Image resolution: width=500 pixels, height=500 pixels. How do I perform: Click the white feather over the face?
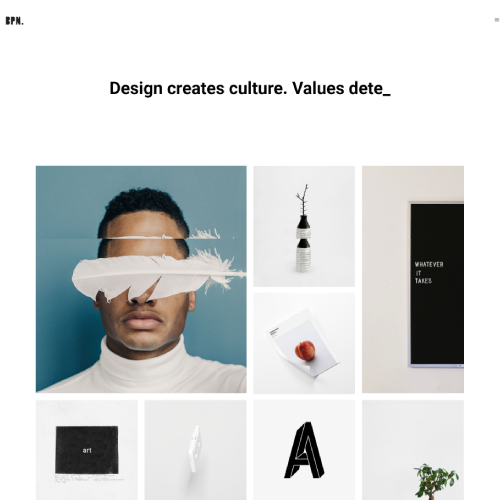pos(158,275)
